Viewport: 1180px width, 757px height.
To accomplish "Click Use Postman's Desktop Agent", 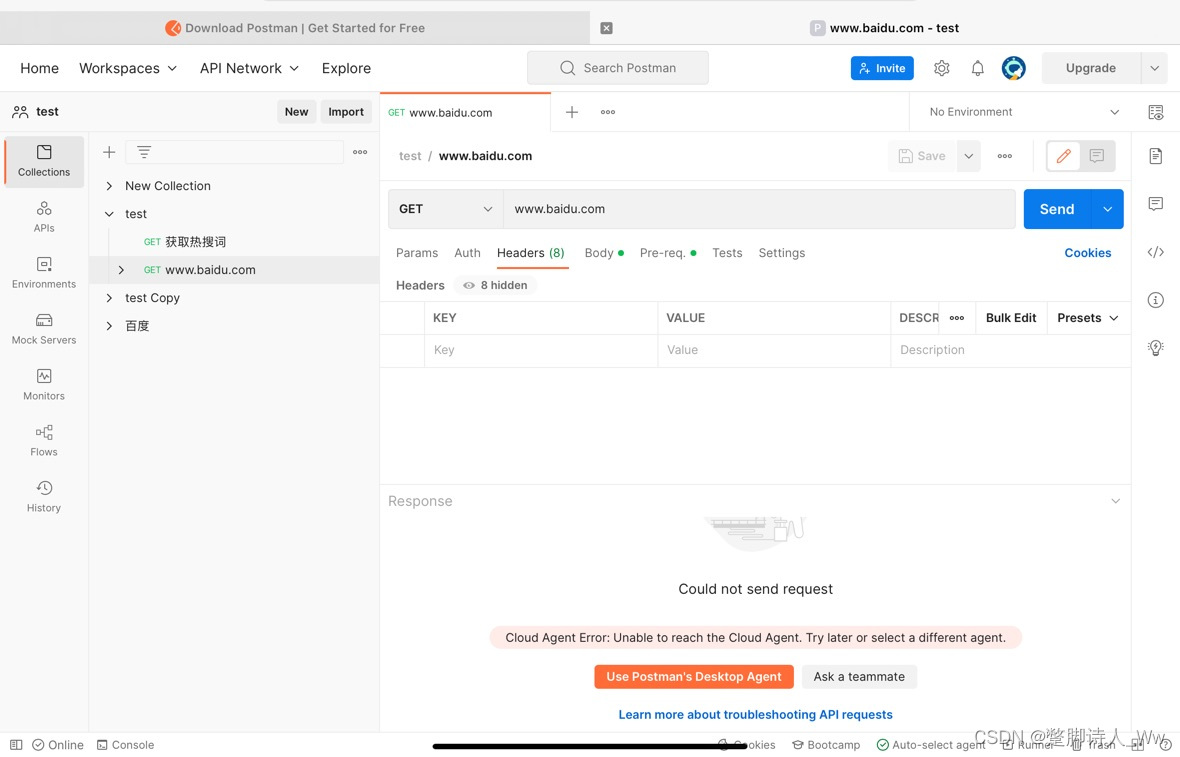I will click(694, 677).
